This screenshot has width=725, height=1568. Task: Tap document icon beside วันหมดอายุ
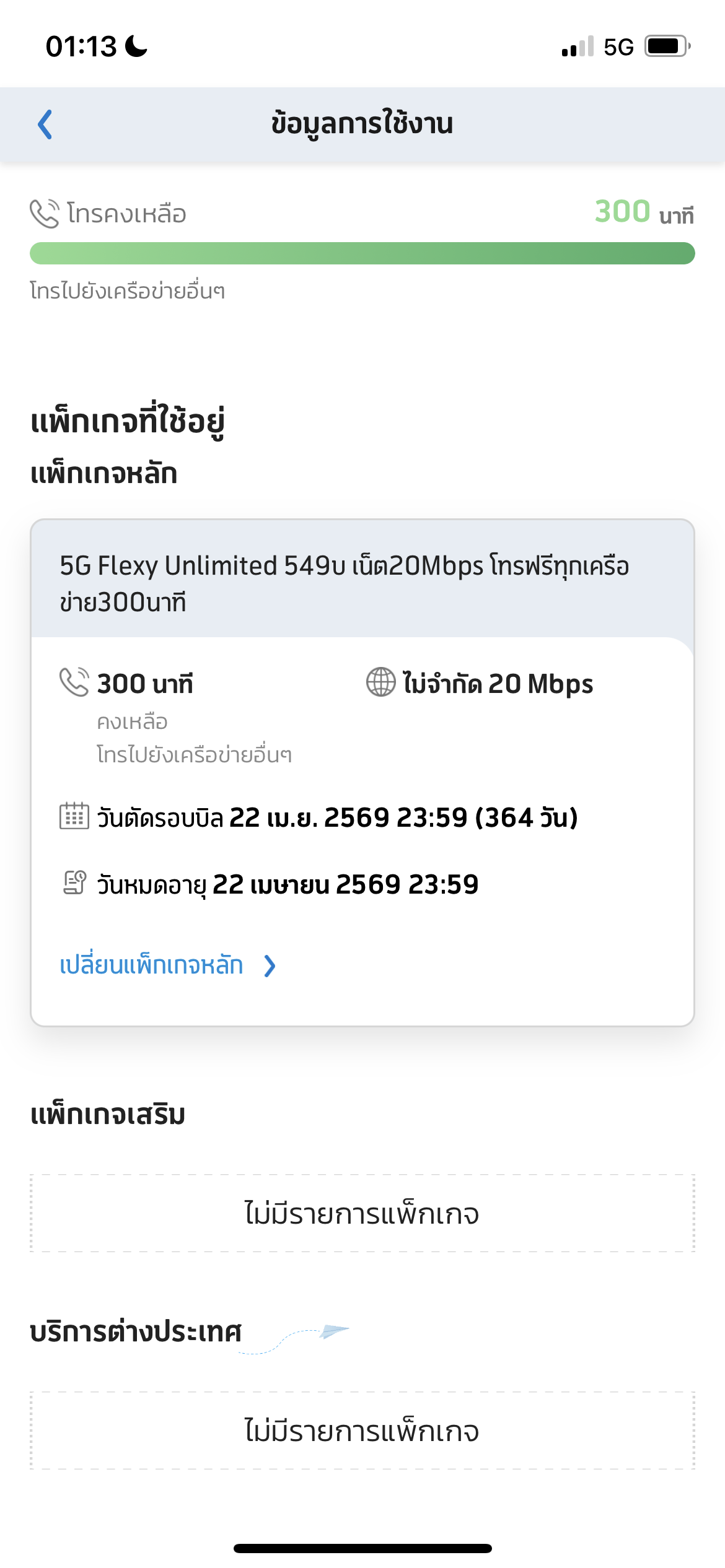point(74,882)
